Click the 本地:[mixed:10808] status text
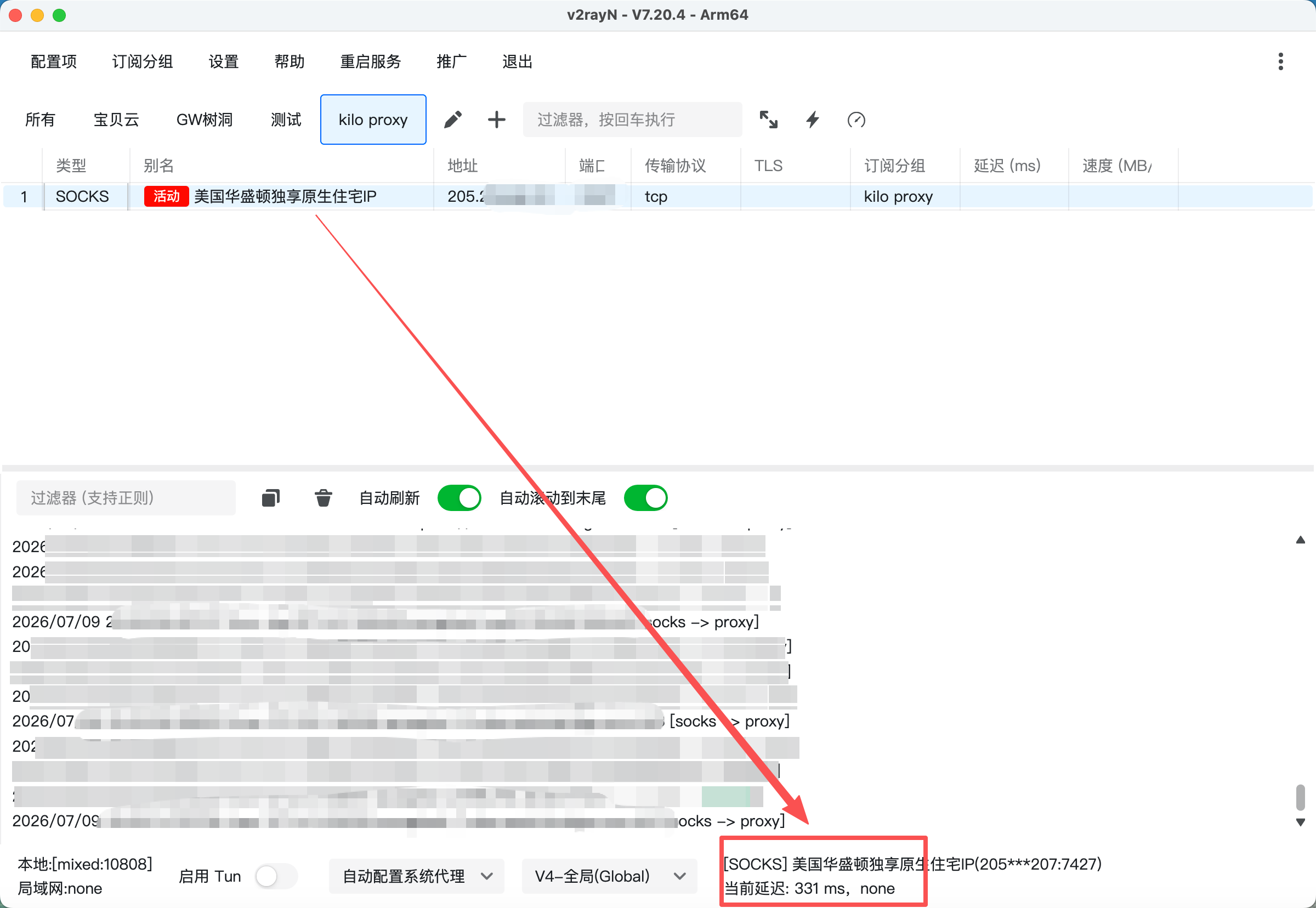Viewport: 1316px width, 908px height. tap(85, 864)
